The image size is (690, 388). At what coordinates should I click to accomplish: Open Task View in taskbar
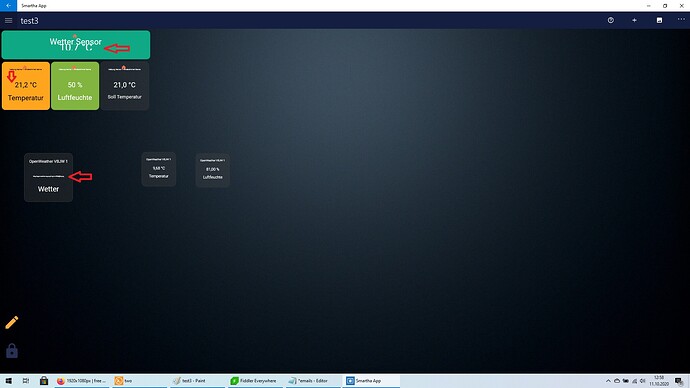pos(26,381)
